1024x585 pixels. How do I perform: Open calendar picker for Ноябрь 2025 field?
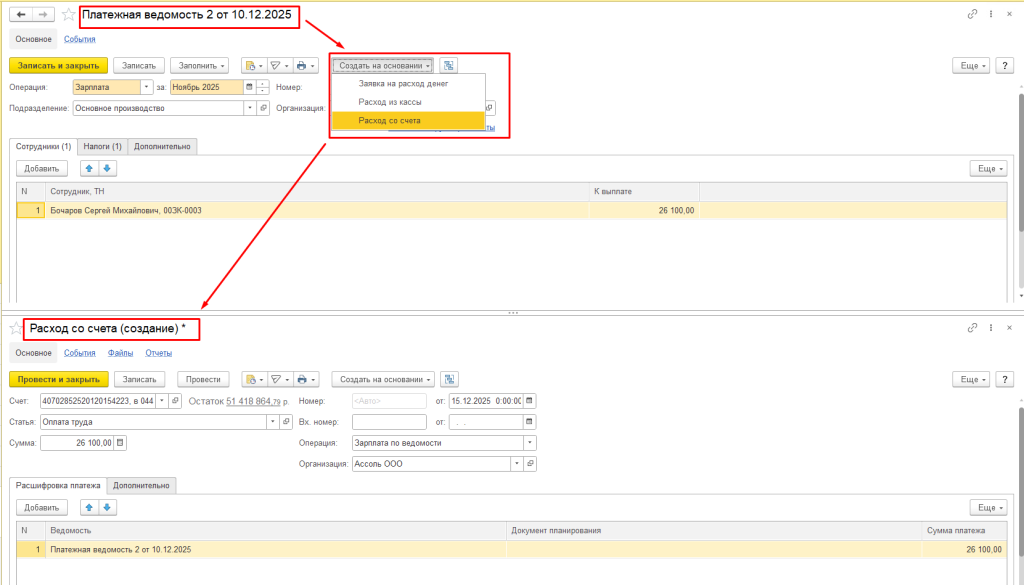tap(249, 87)
